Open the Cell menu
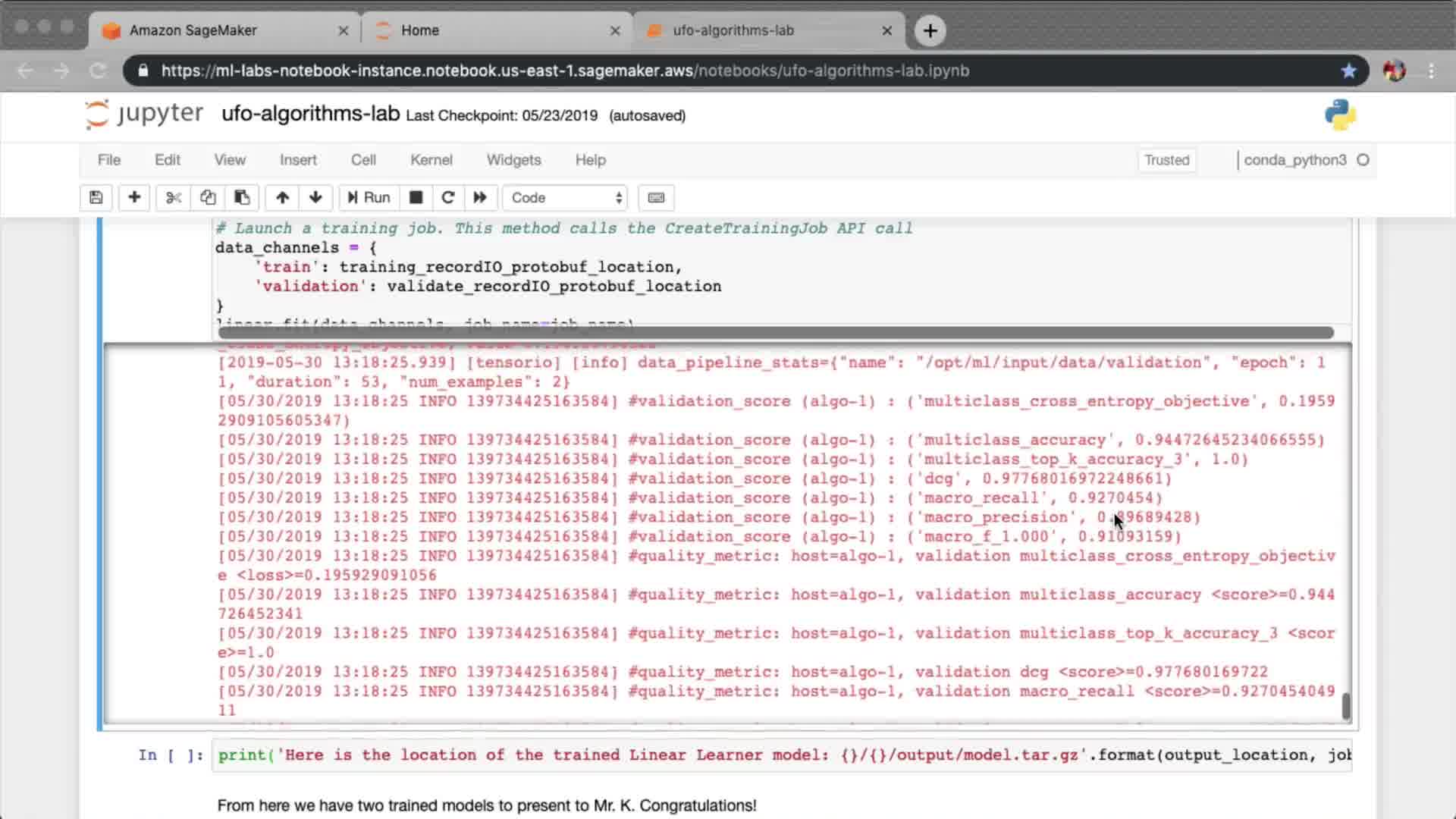Image resolution: width=1456 pixels, height=819 pixels. (x=363, y=160)
